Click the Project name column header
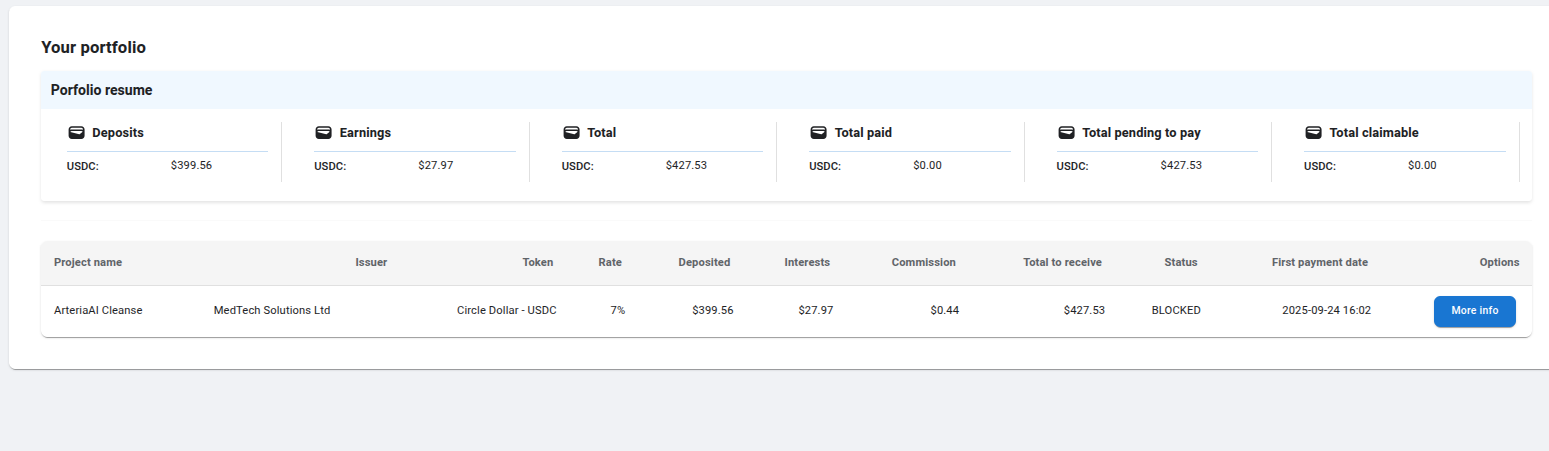 (88, 263)
